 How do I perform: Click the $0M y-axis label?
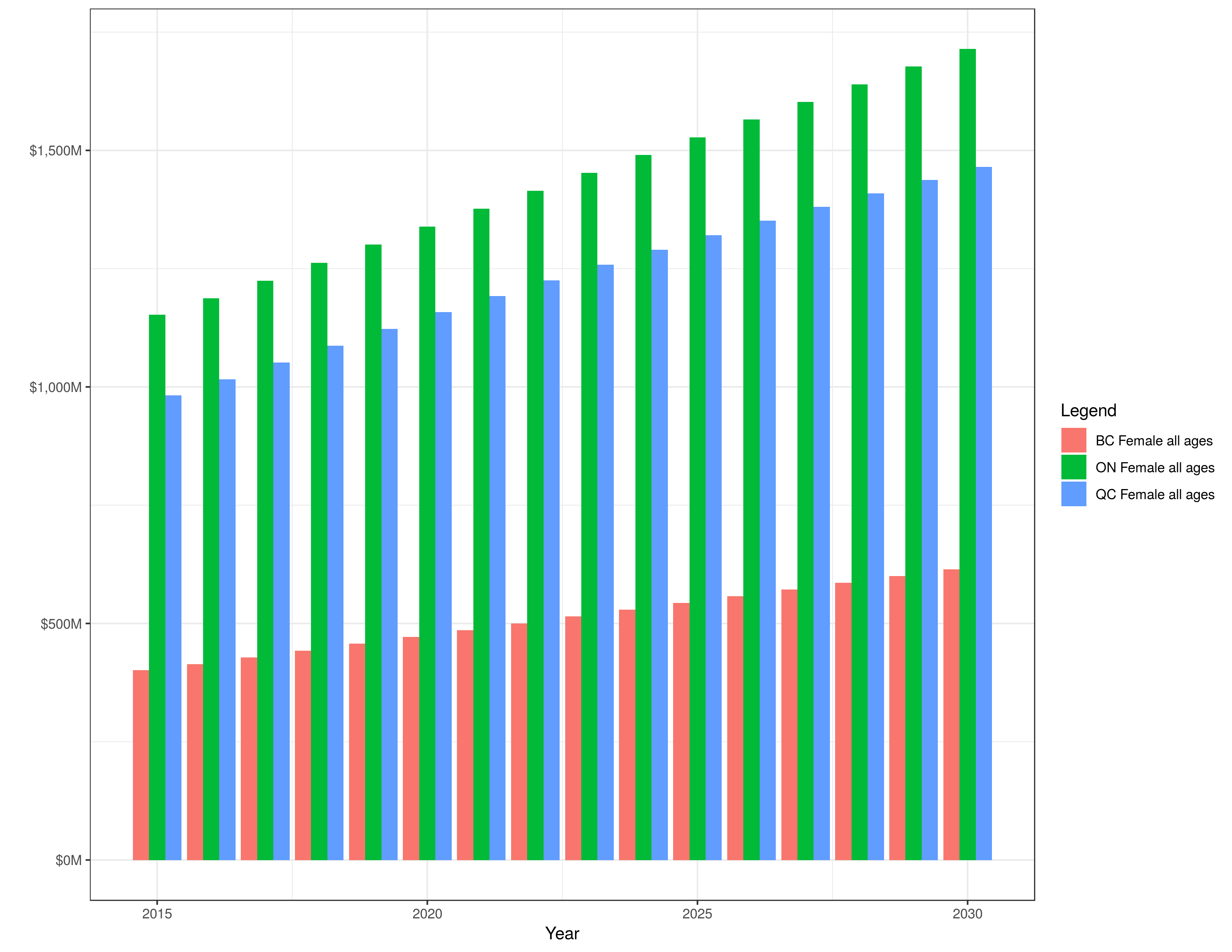[x=68, y=860]
